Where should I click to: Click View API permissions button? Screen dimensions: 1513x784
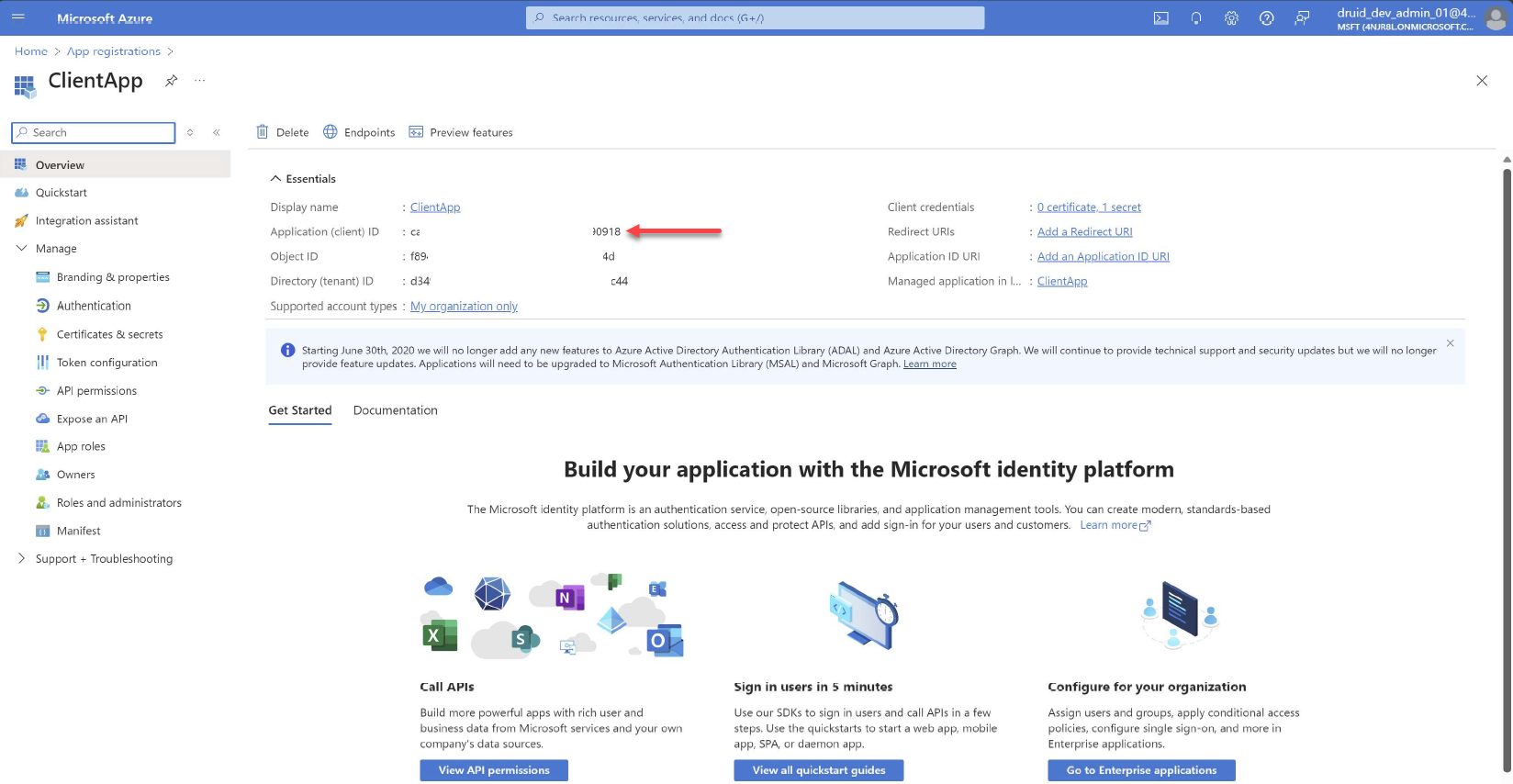coord(494,770)
